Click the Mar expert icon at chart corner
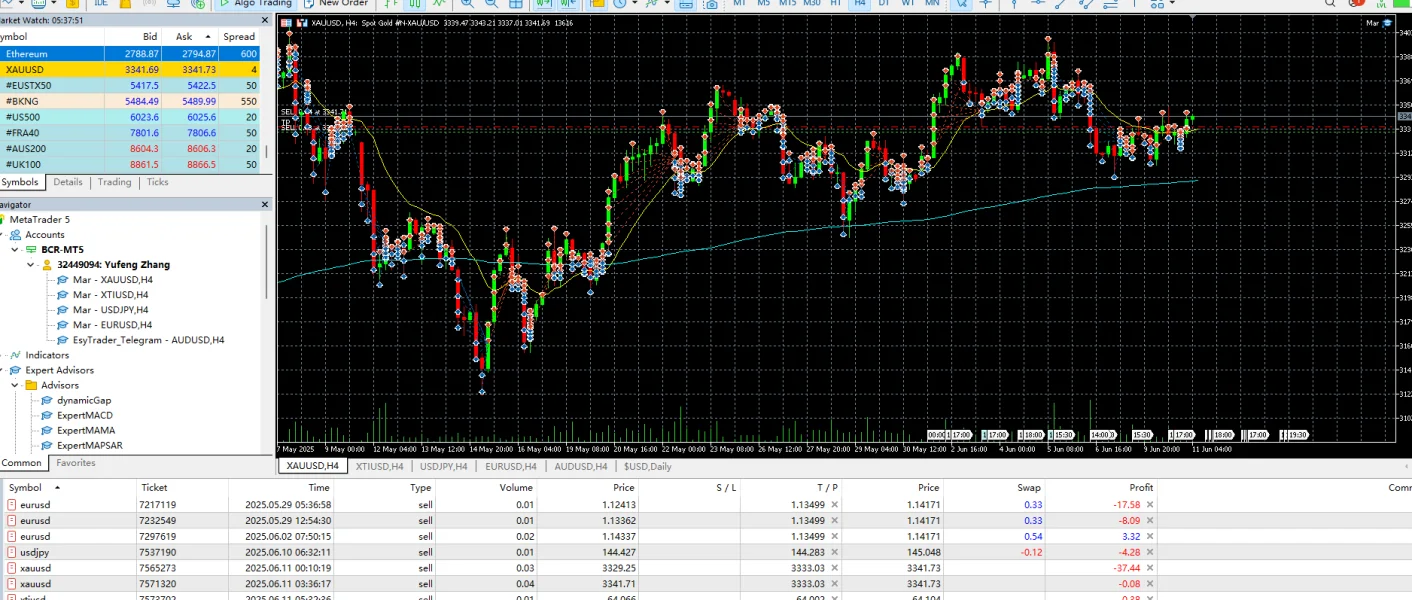 tap(1387, 22)
